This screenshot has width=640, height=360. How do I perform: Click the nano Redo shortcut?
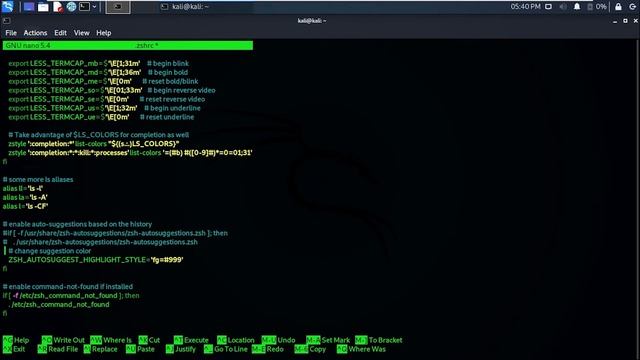(x=267, y=349)
